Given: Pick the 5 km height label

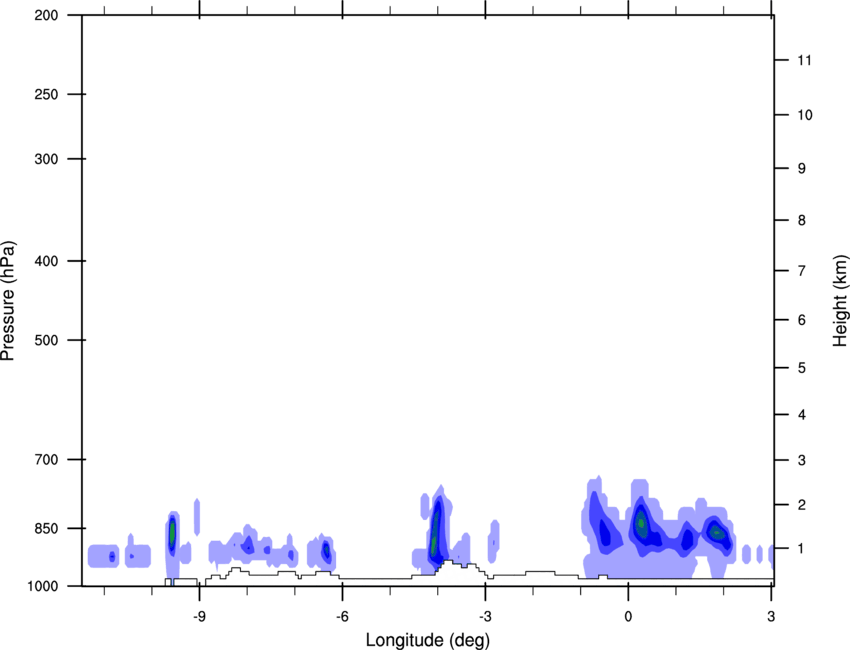Looking at the screenshot, I should pyautogui.click(x=802, y=368).
